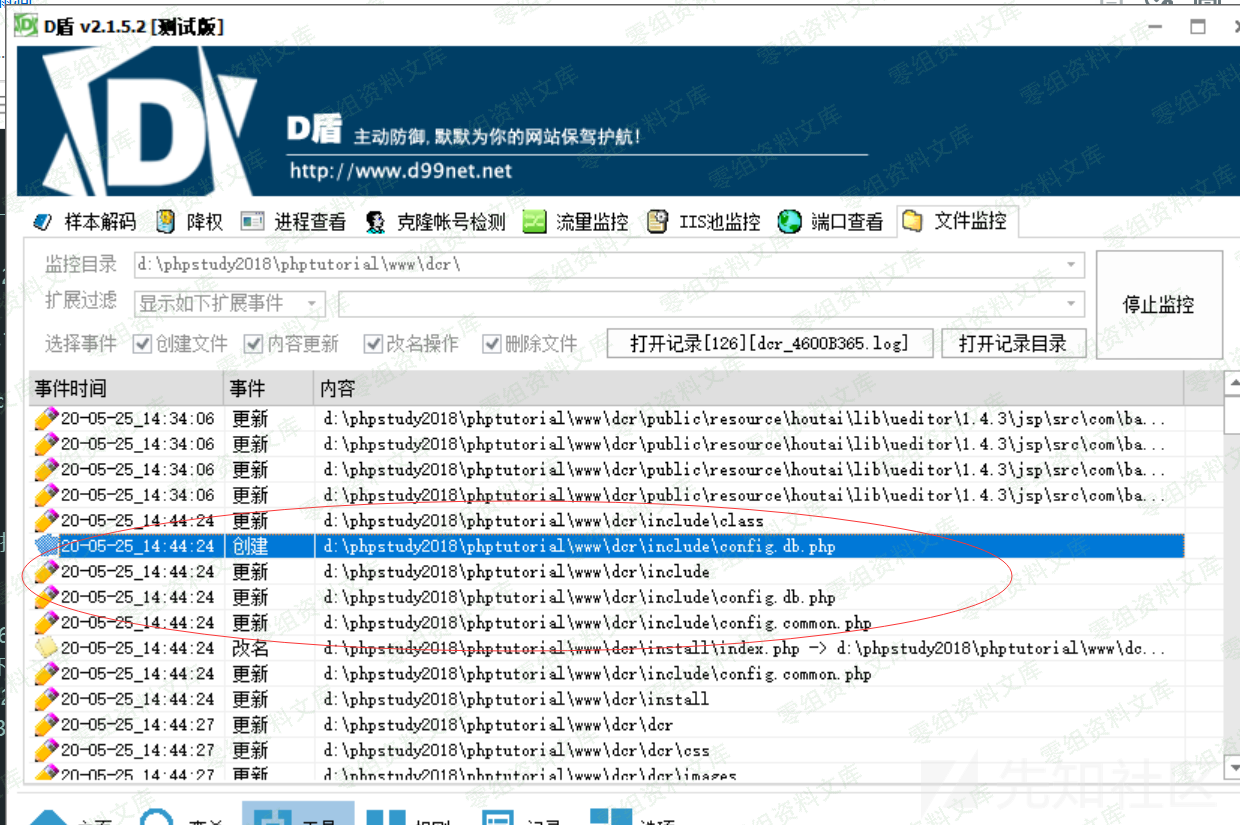
Task: Click the blue icon beside the 创建 event row
Action: (x=46, y=546)
